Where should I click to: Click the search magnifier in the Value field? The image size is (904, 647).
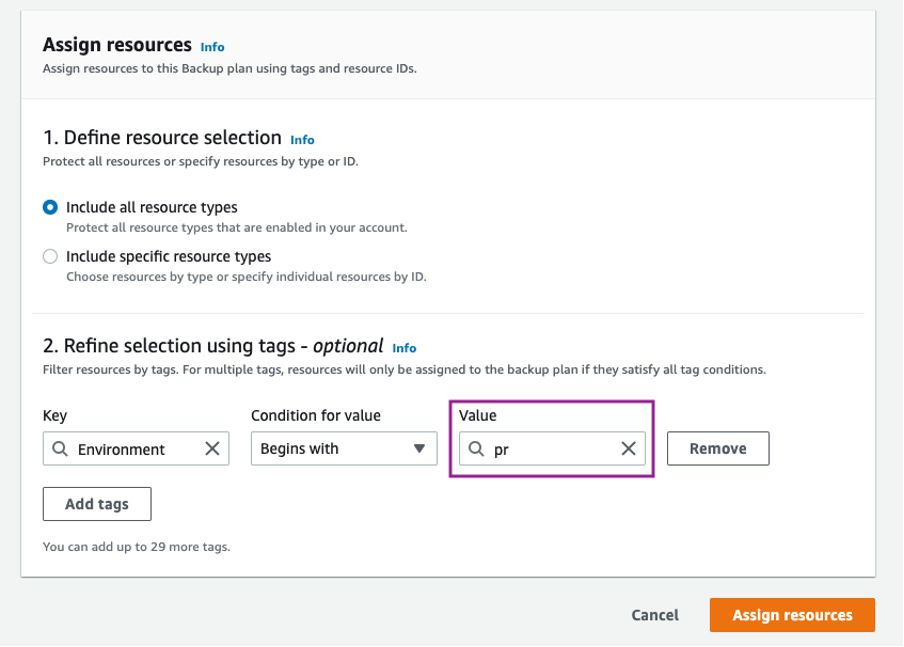[x=477, y=448]
